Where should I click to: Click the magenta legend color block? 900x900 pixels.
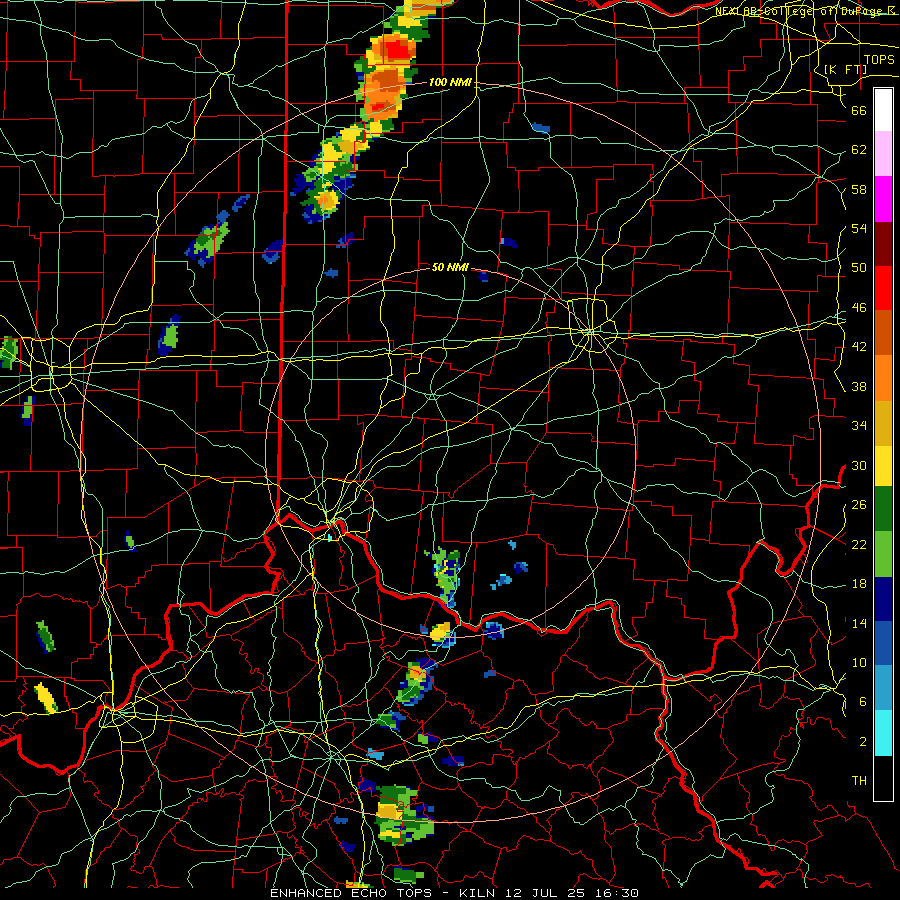[x=883, y=199]
